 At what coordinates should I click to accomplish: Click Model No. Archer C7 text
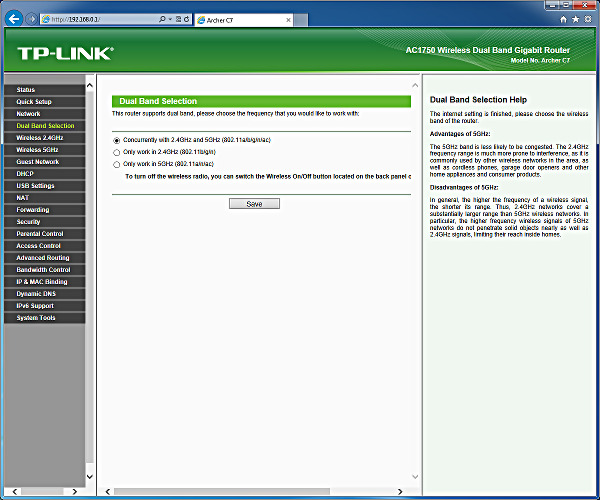pos(540,60)
